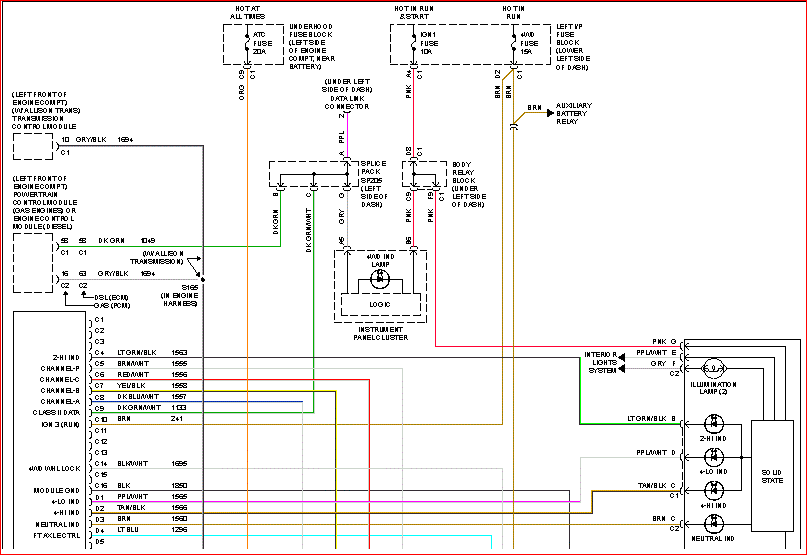Click the GRY F terminal label

(x=663, y=364)
